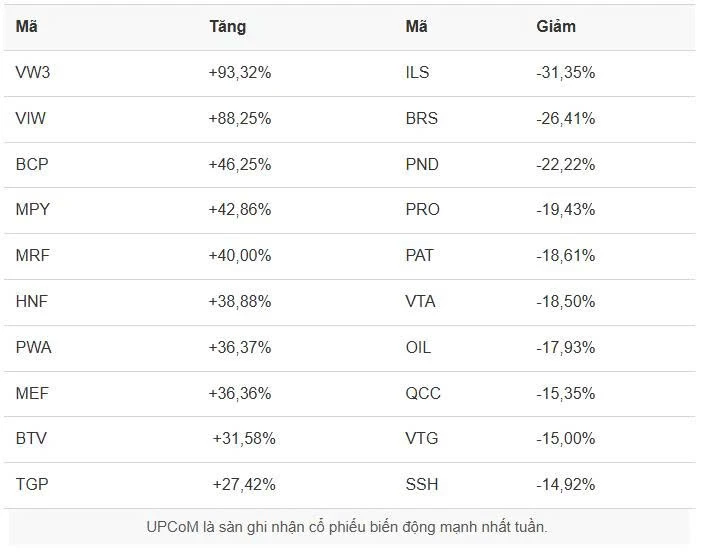The width and height of the screenshot is (701, 553).
Task: Select the MPY ticker row
Action: click(x=33, y=210)
